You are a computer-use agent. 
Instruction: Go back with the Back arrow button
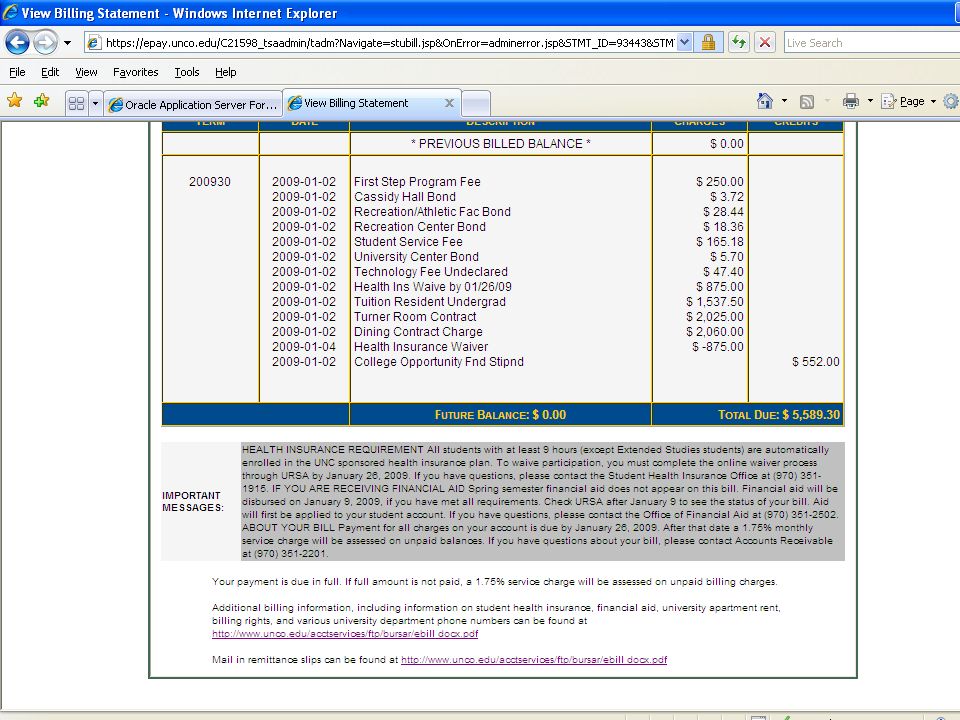click(x=17, y=42)
